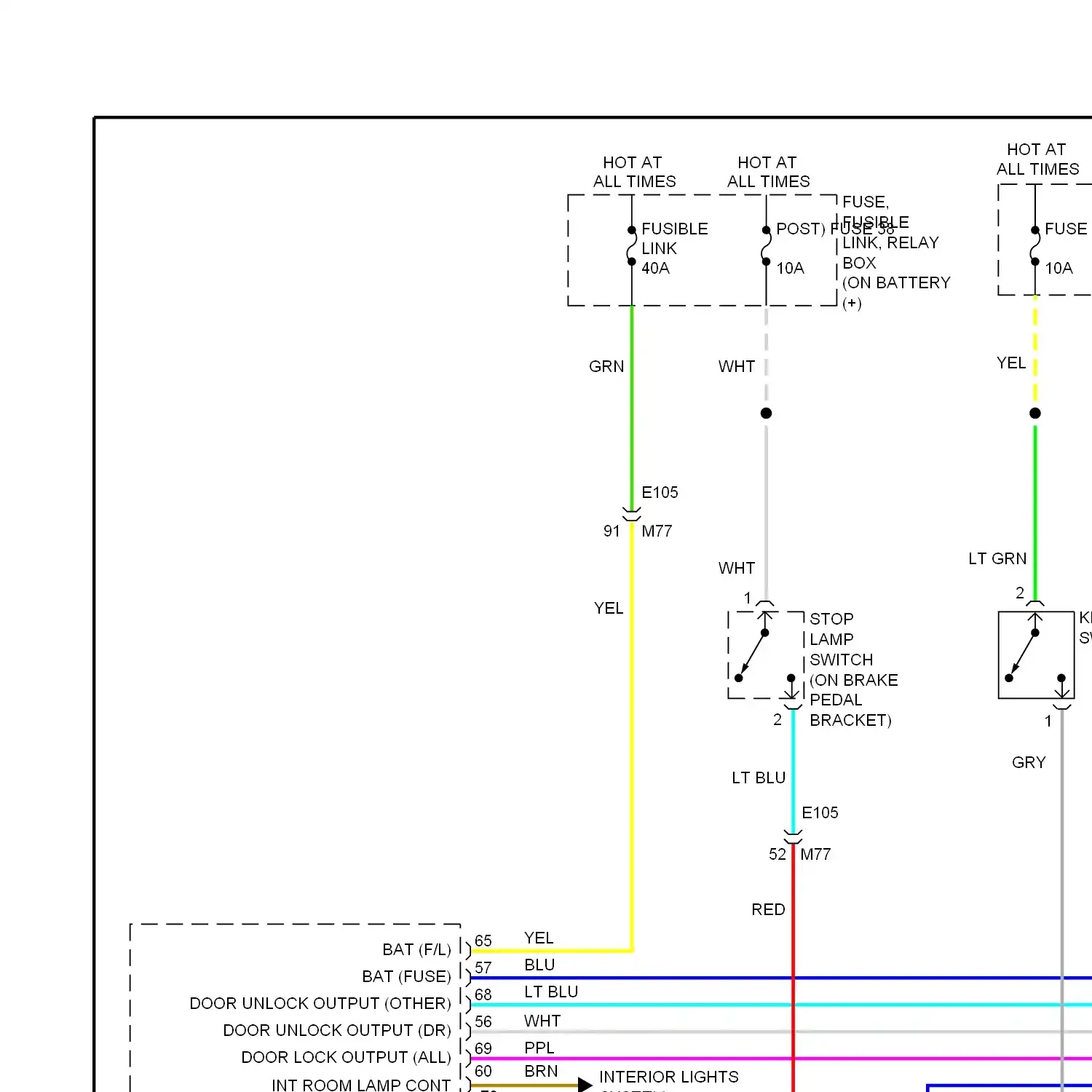Click 'LT BLU' wire color at pin 68
This screenshot has height=1092, width=1092.
[x=551, y=992]
